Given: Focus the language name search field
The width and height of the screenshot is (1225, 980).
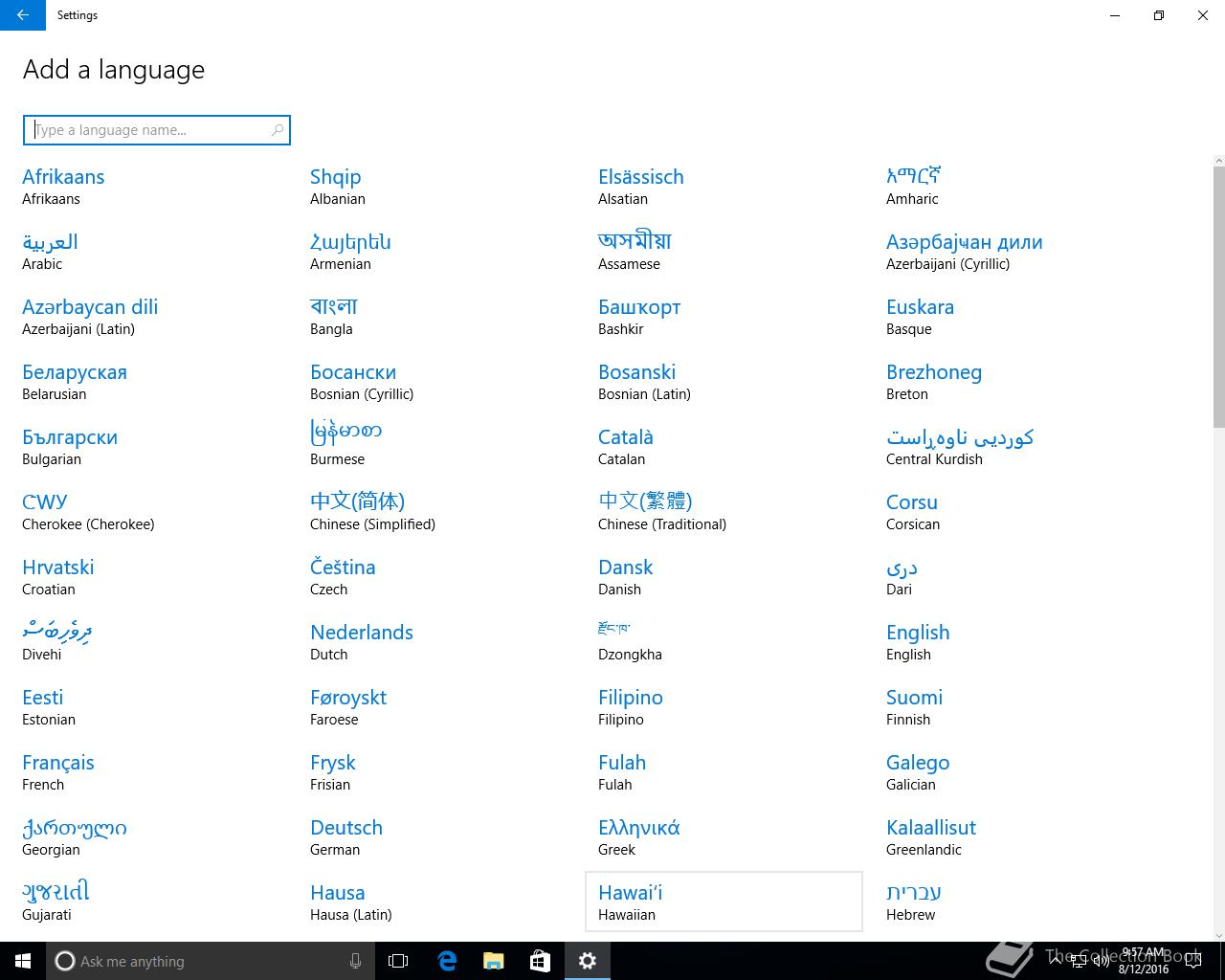Looking at the screenshot, I should (x=157, y=130).
